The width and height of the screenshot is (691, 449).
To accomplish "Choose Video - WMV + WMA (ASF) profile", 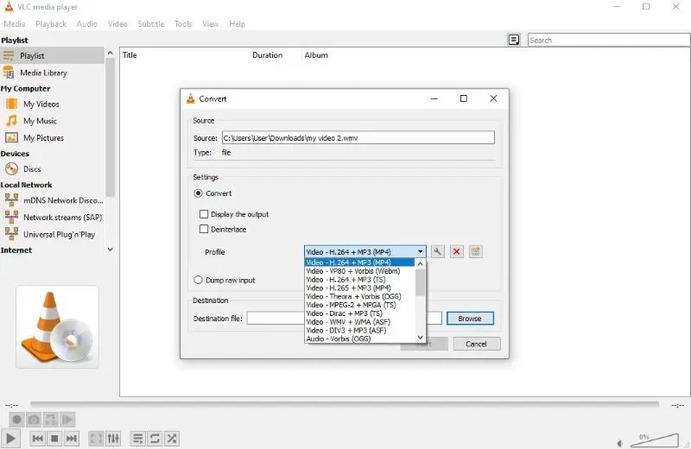I will (x=359, y=322).
